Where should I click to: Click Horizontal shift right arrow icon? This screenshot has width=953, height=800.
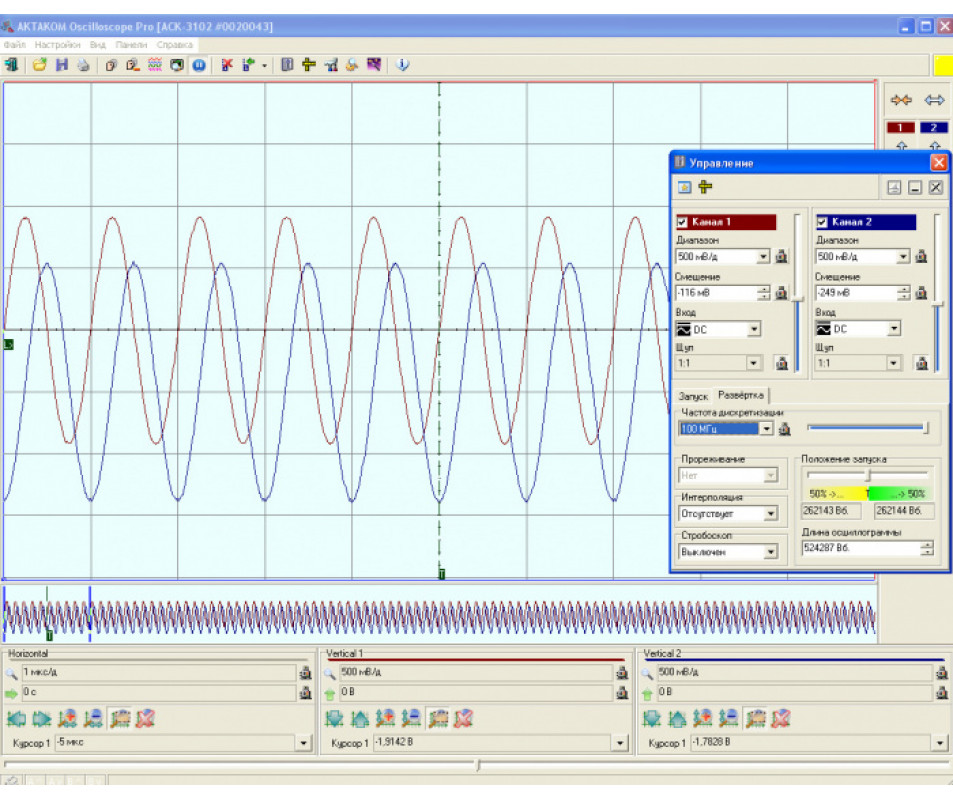point(42,719)
